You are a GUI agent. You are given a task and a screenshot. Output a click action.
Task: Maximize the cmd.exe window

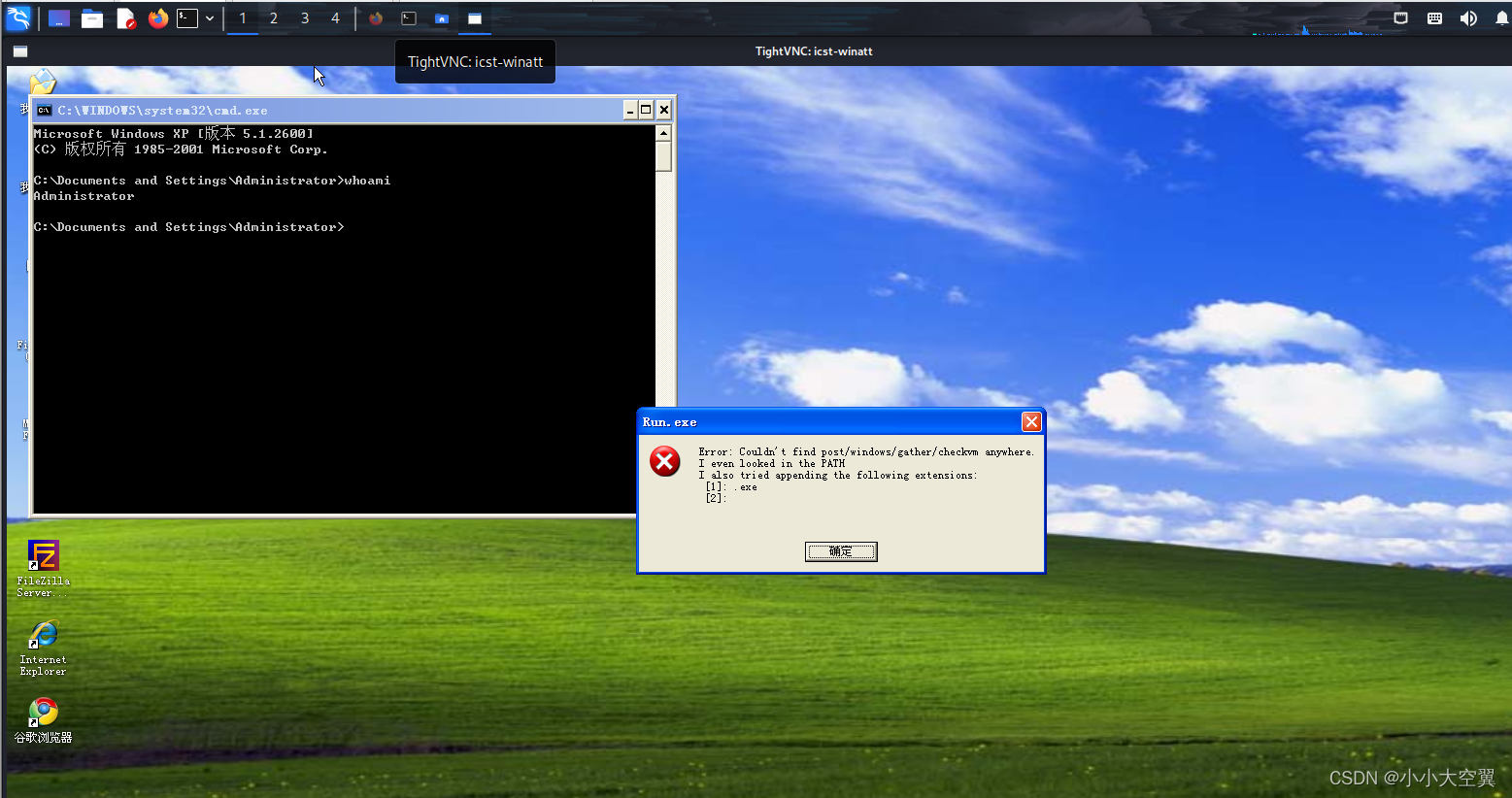click(646, 110)
